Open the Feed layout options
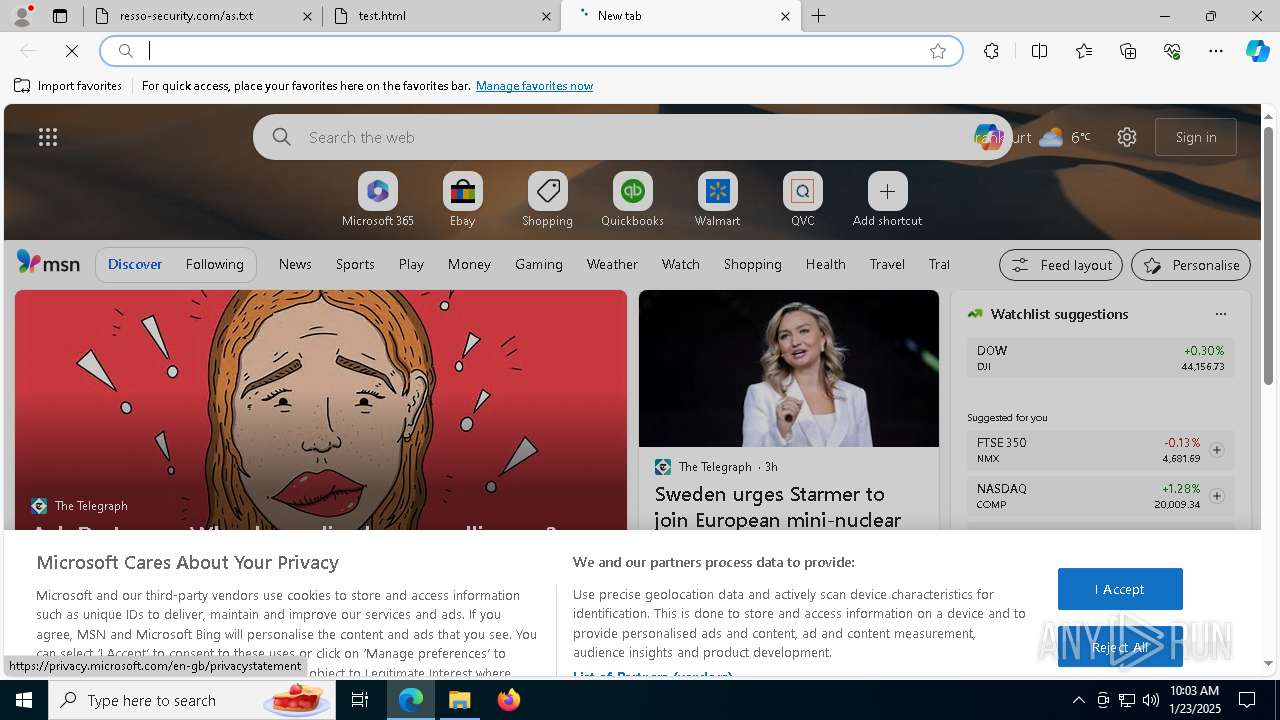Image resolution: width=1280 pixels, height=720 pixels. pos(1061,265)
